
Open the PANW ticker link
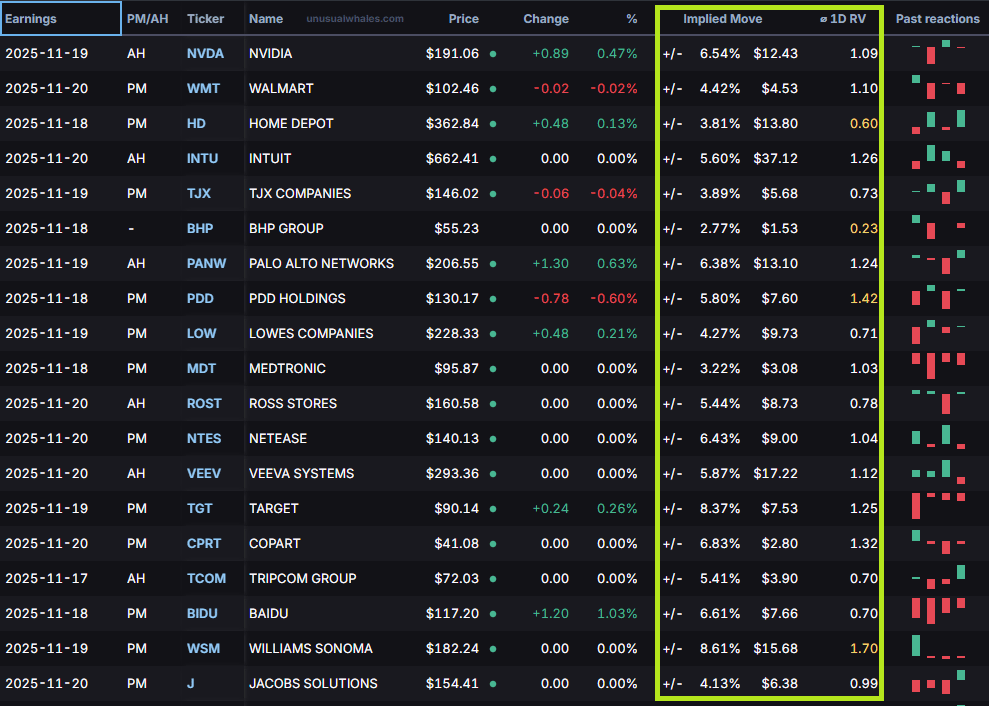point(206,264)
